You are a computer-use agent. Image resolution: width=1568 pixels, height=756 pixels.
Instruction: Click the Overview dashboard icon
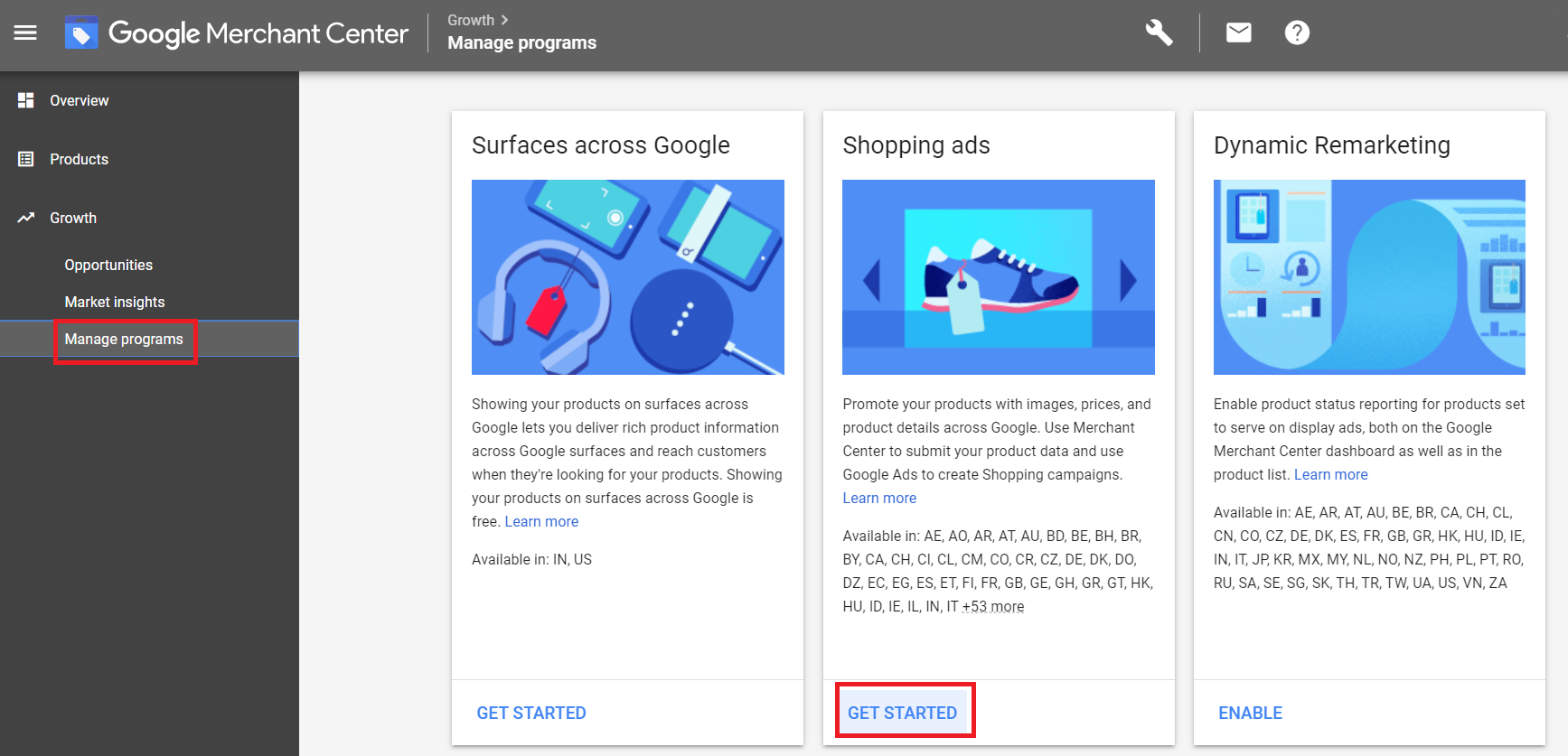coord(26,100)
